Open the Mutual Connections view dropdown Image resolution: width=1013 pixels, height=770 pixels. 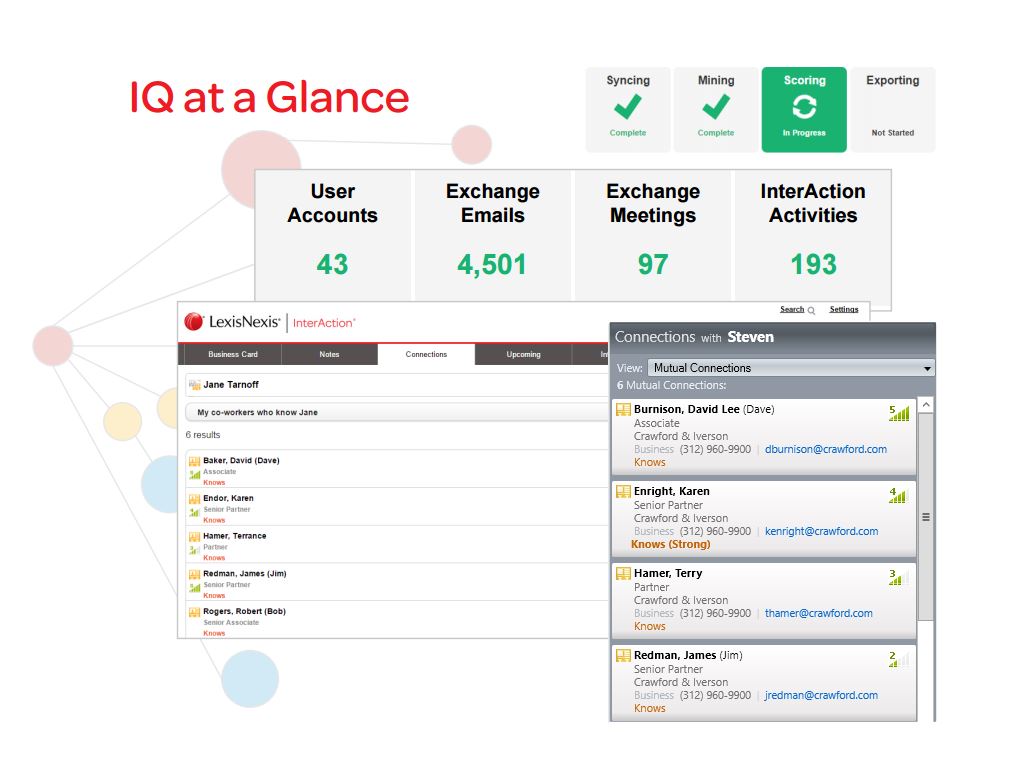pyautogui.click(x=791, y=368)
